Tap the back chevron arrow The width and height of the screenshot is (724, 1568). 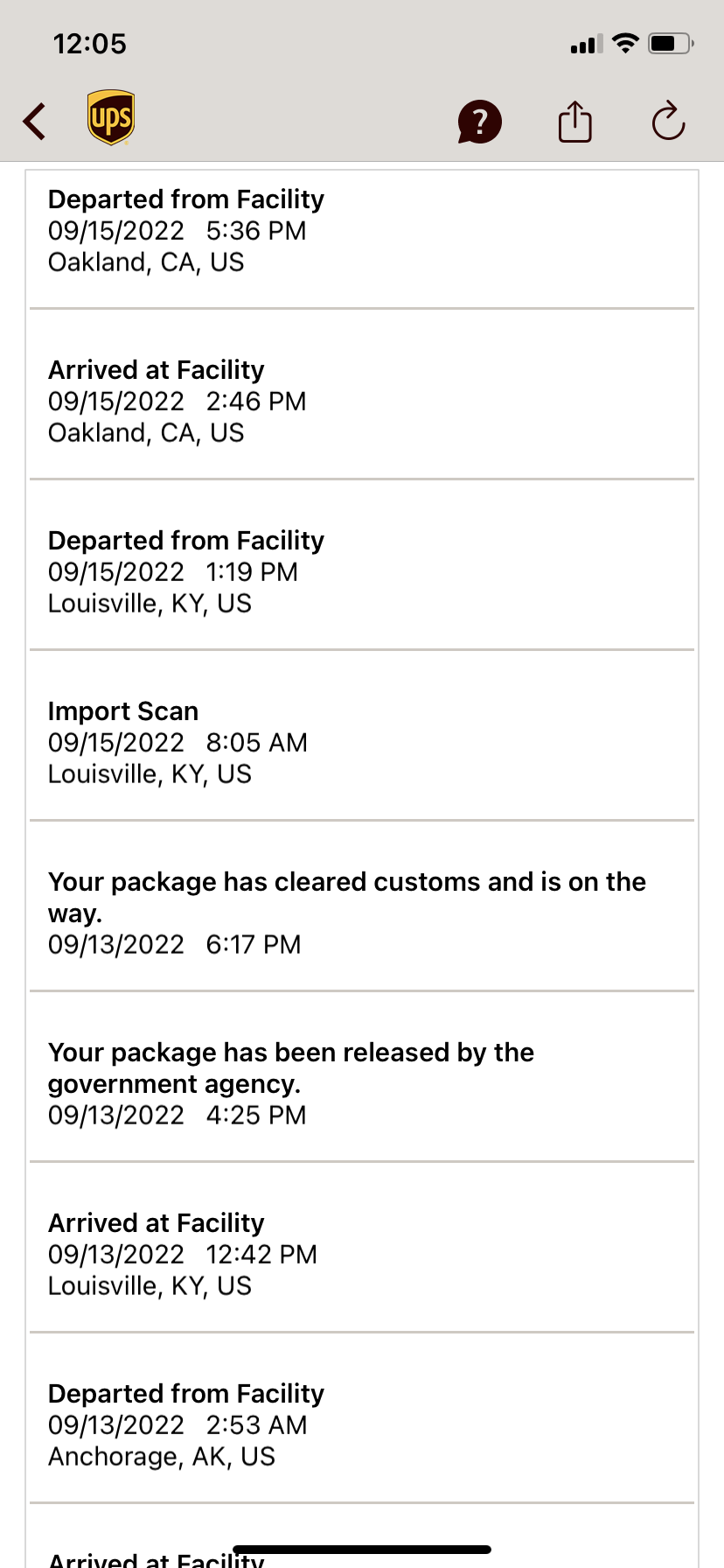click(x=34, y=121)
